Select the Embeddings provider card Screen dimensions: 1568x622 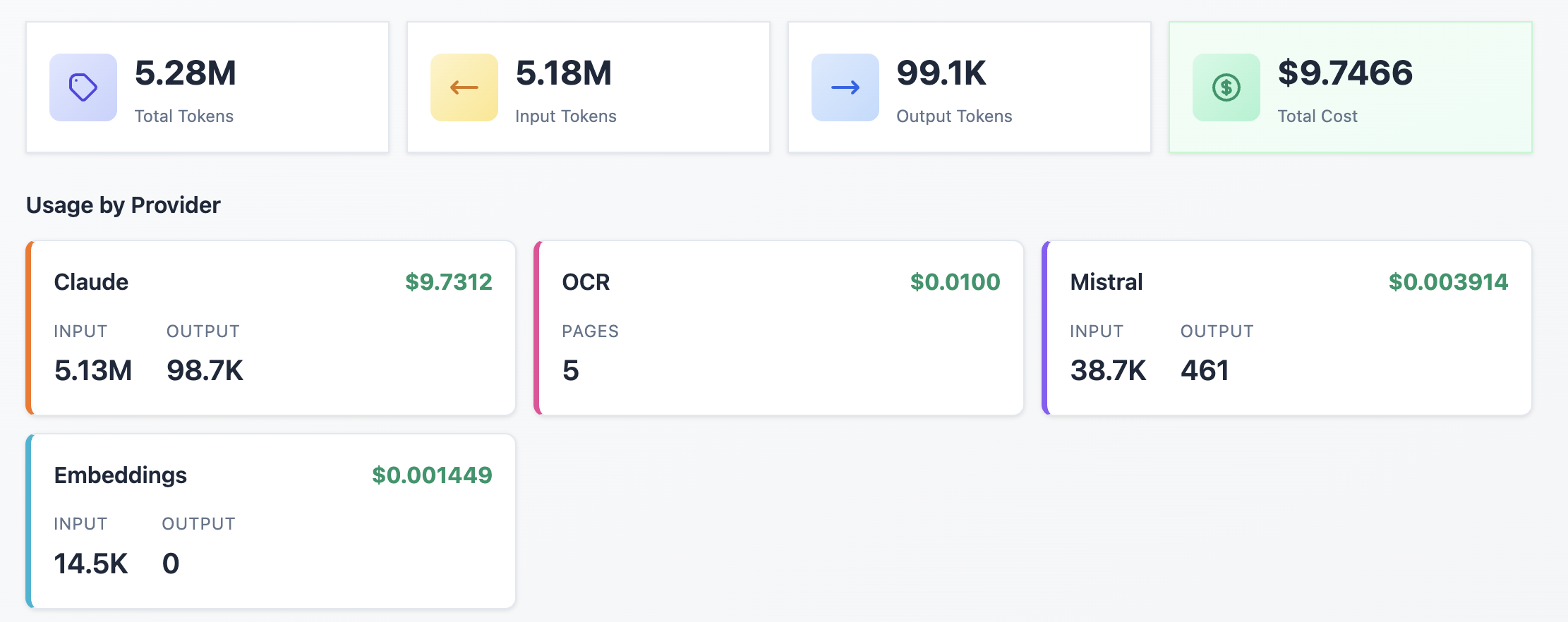click(x=270, y=520)
